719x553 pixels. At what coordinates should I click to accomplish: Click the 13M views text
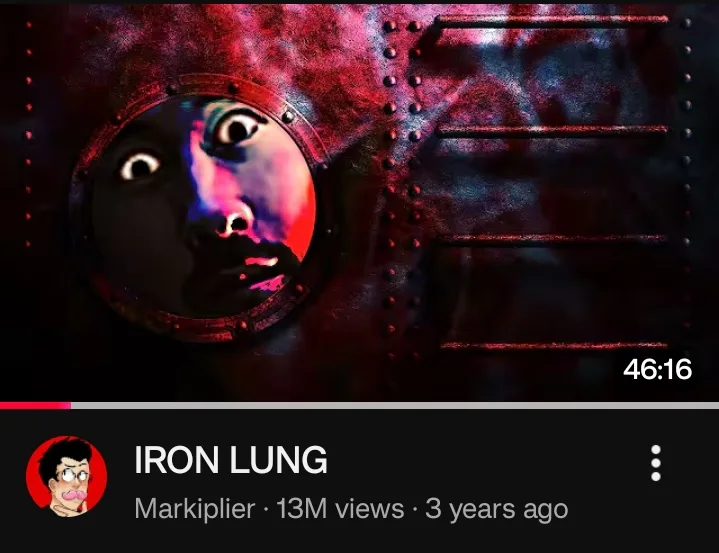pyautogui.click(x=340, y=509)
